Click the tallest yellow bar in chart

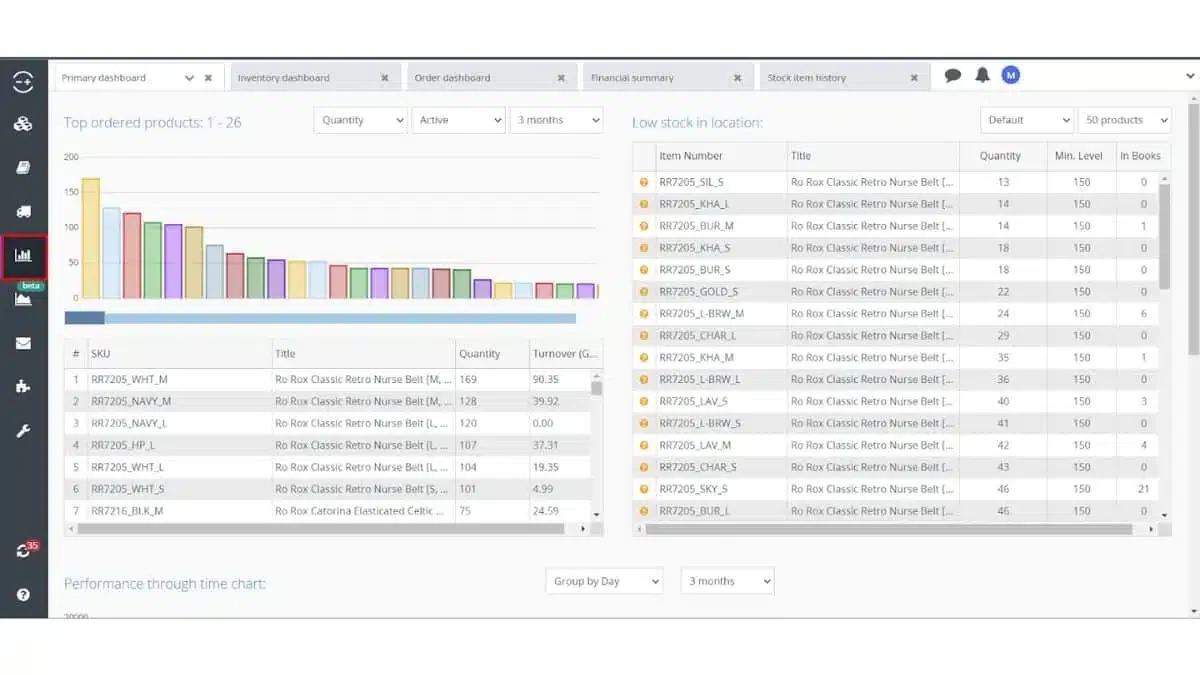click(x=90, y=238)
